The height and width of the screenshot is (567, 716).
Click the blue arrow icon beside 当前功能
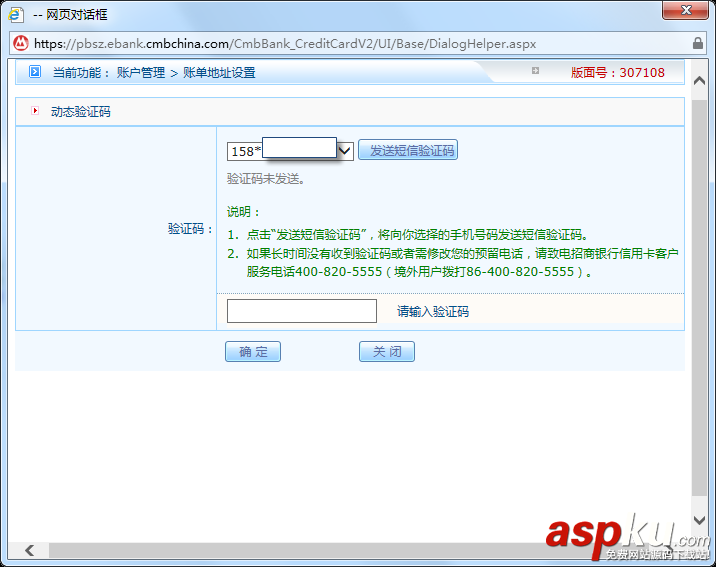[35, 72]
